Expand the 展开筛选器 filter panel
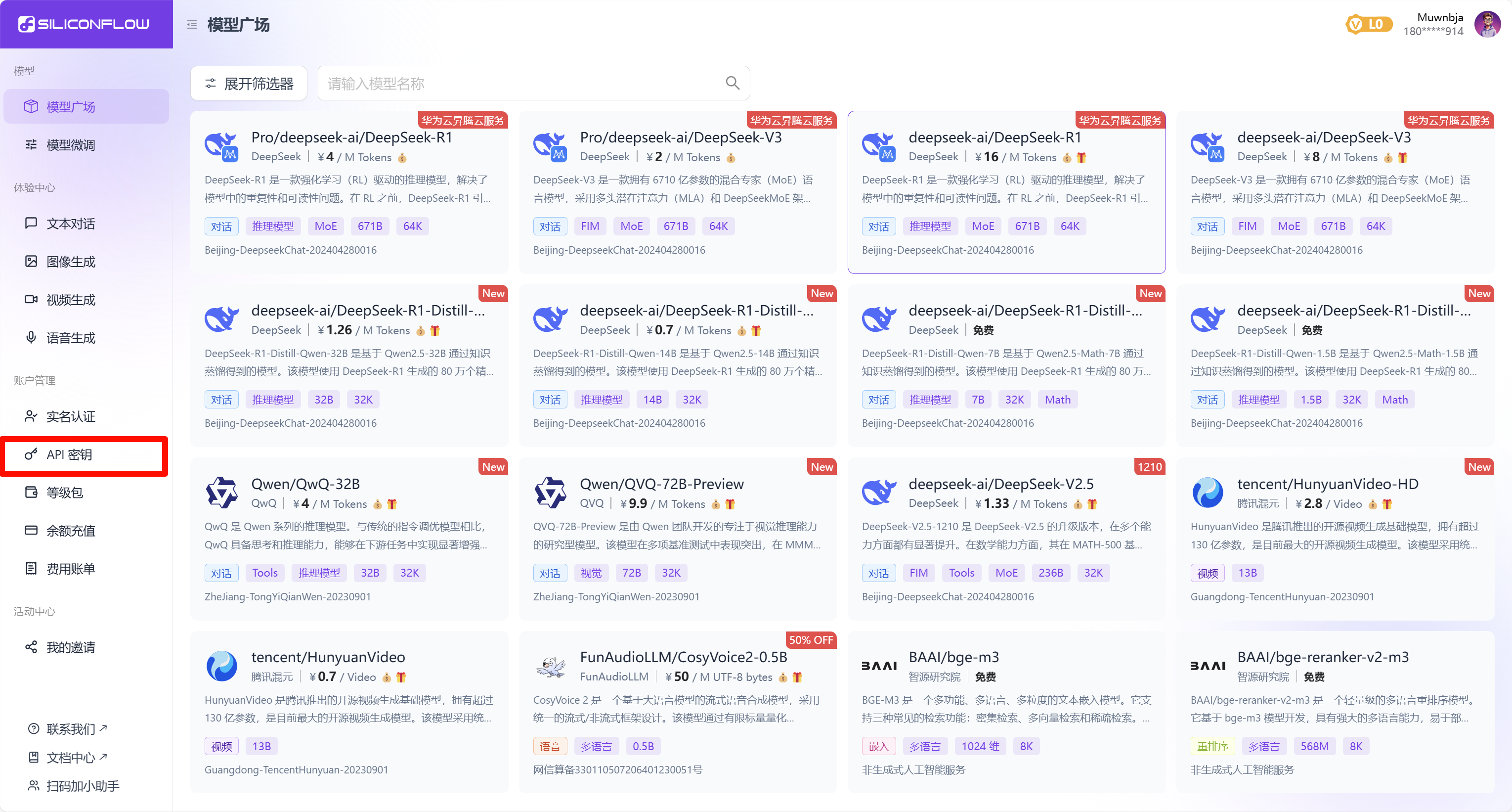 (x=249, y=84)
